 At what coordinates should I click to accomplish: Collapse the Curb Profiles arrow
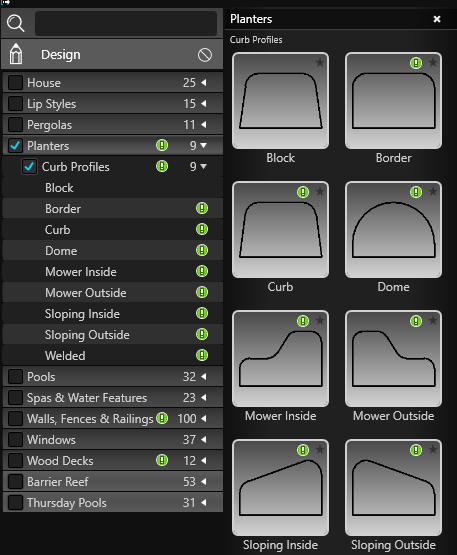(x=204, y=166)
